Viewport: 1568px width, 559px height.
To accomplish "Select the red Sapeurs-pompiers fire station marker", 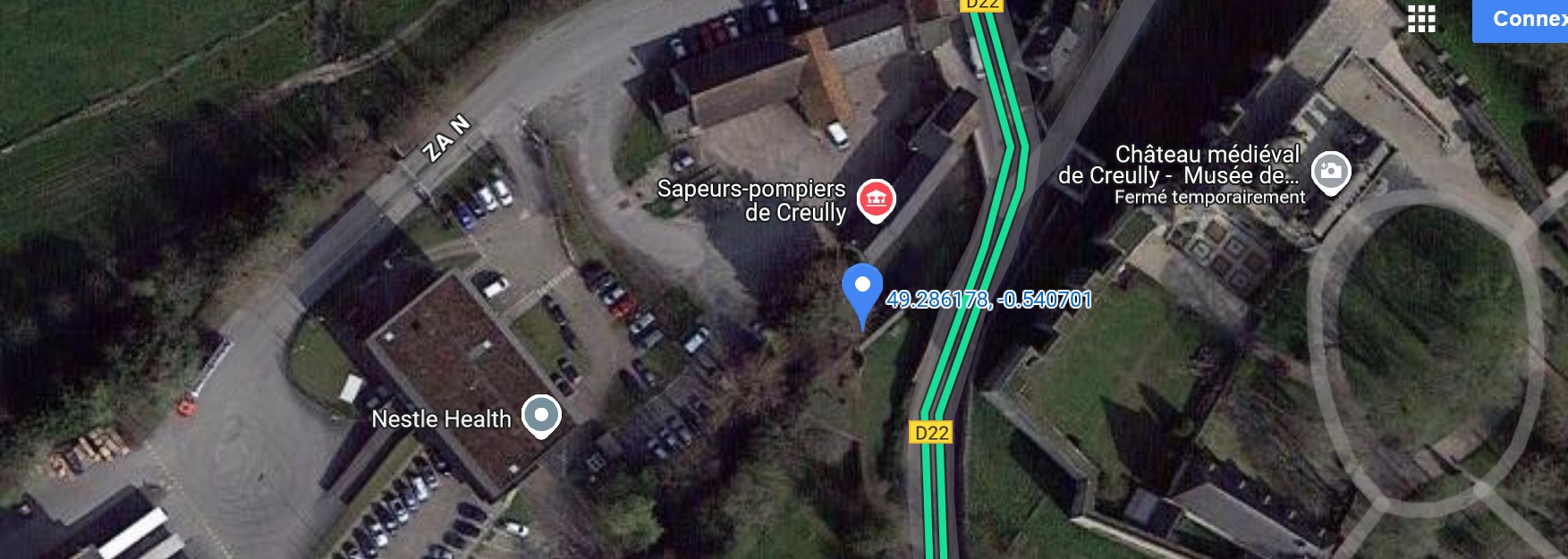I will 877,200.
